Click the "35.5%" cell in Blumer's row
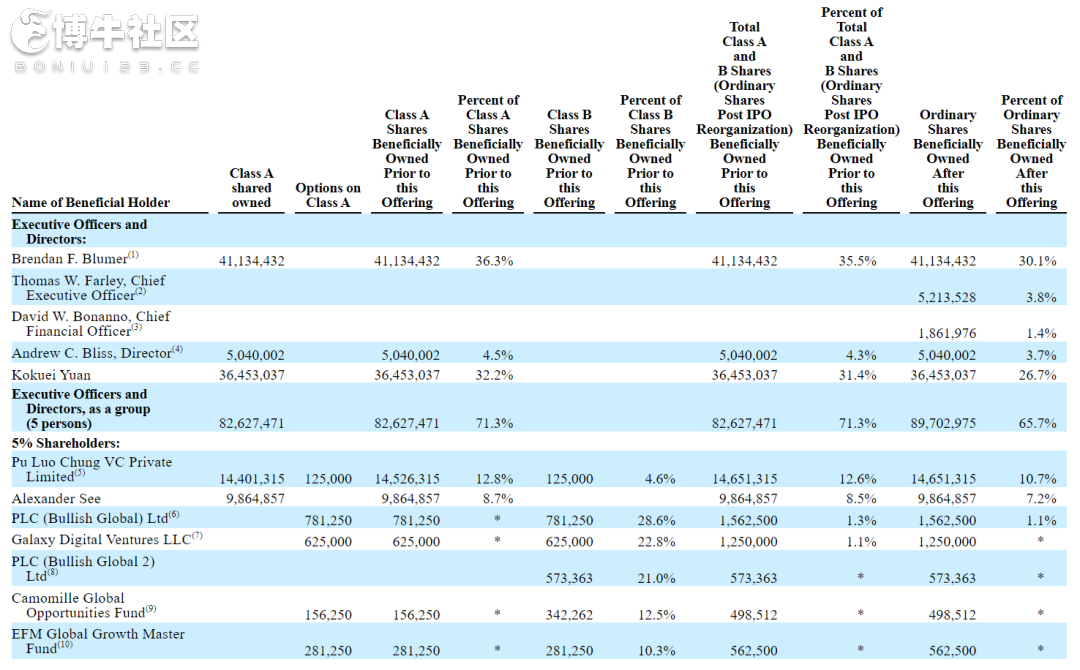The width and height of the screenshot is (1080, 670). click(858, 261)
